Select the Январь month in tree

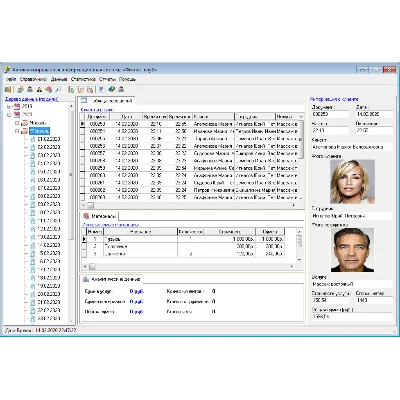coord(38,123)
